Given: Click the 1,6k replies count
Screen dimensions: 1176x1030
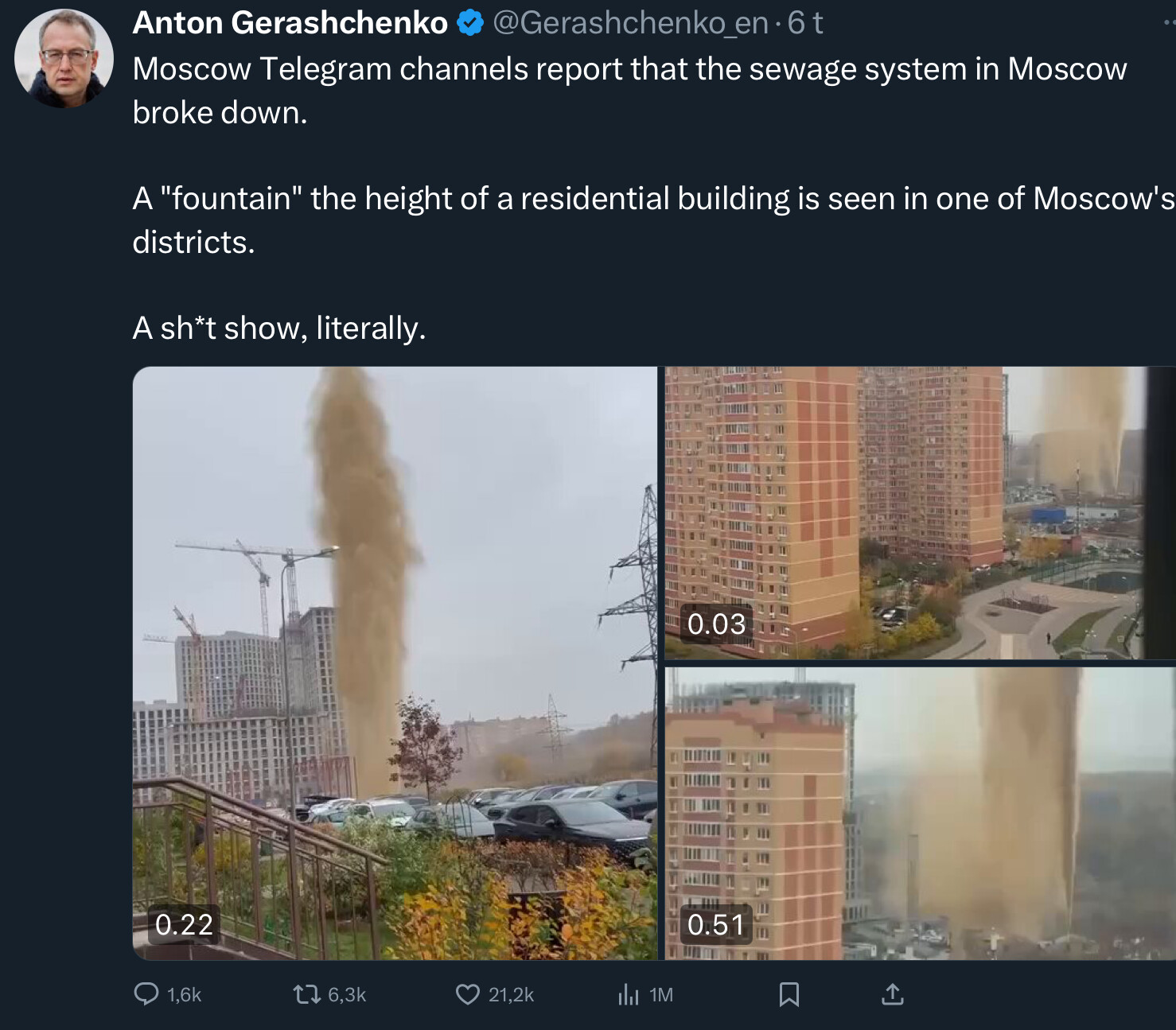Looking at the screenshot, I should coord(184,995).
